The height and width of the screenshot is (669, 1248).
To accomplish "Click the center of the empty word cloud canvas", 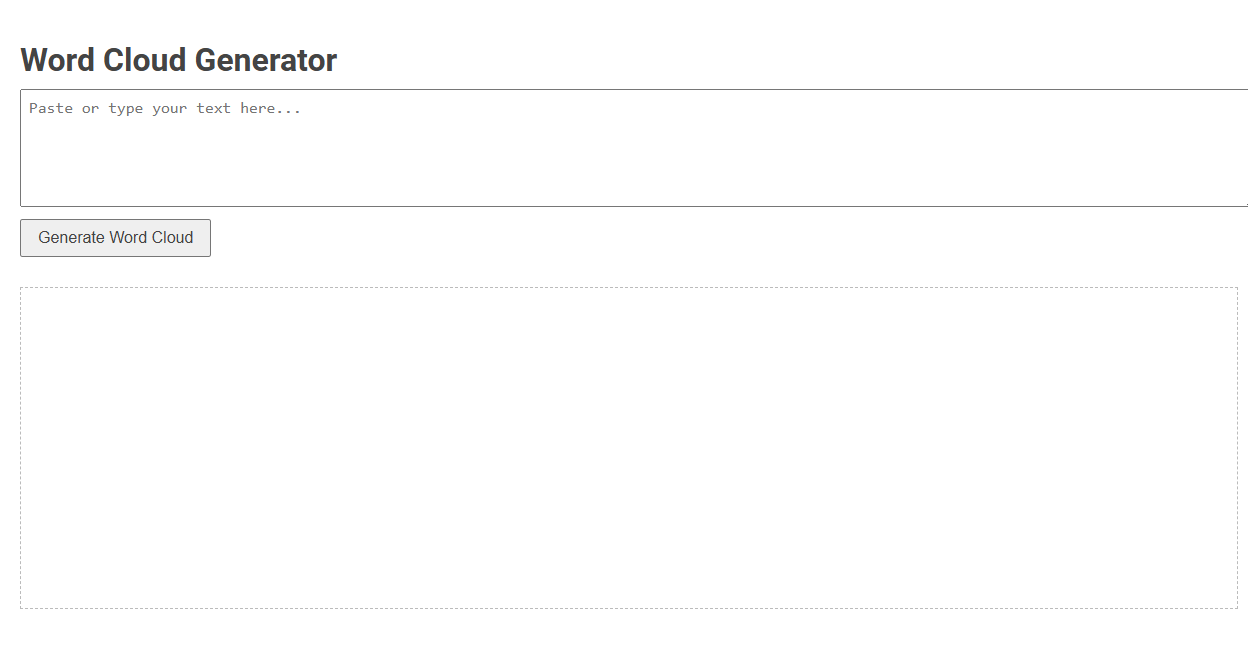I will [x=628, y=448].
